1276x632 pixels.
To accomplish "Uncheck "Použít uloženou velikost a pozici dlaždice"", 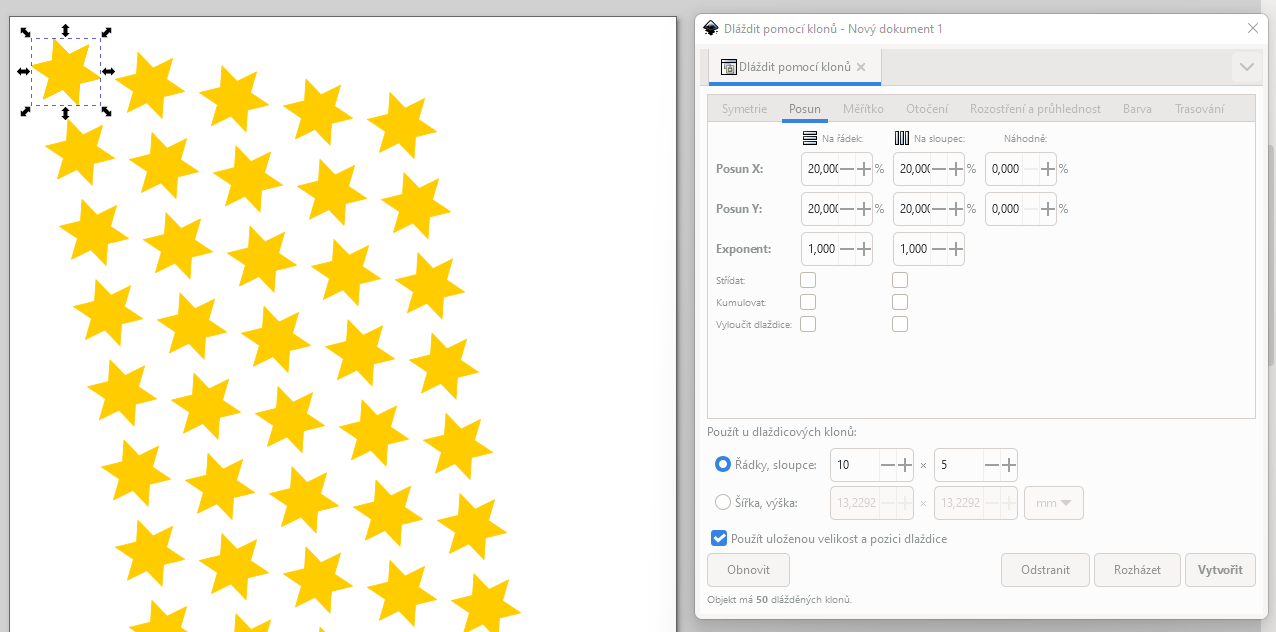I will [x=718, y=538].
